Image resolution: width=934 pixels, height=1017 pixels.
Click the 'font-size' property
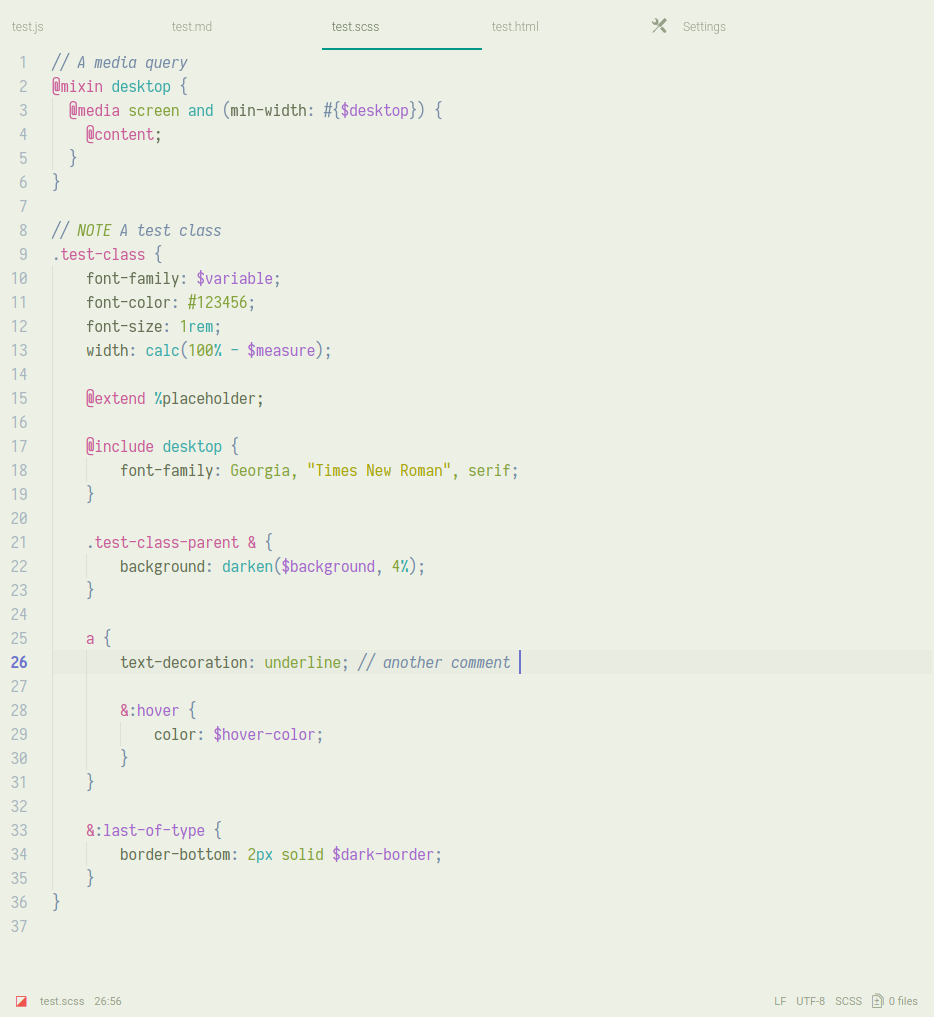click(124, 326)
